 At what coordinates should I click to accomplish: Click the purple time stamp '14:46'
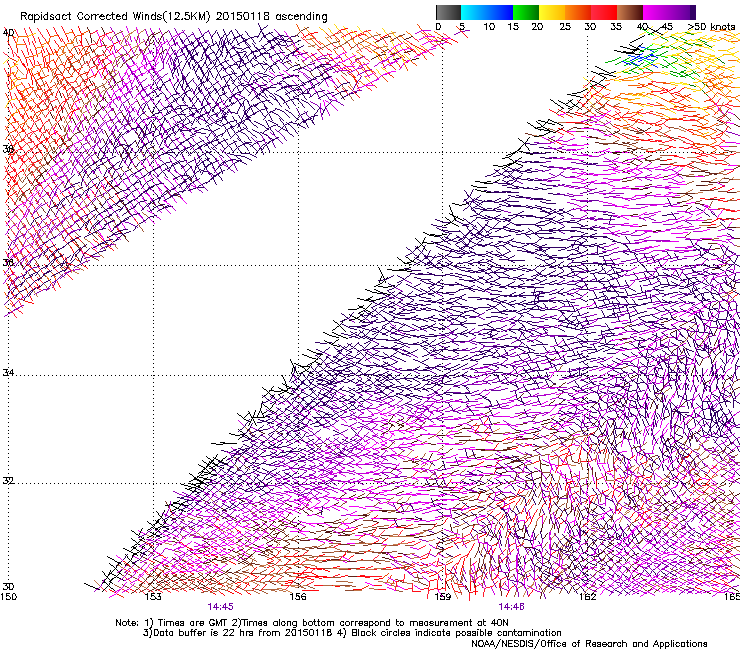click(x=512, y=607)
